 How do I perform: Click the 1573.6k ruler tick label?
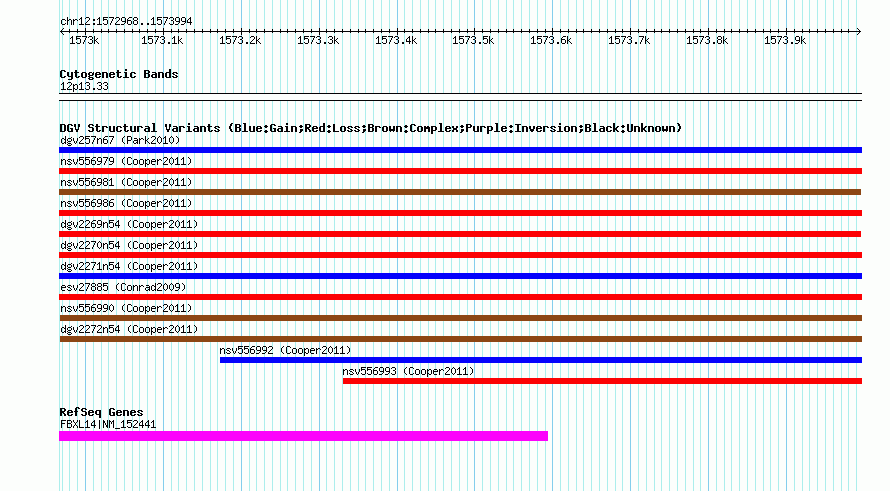tap(551, 40)
